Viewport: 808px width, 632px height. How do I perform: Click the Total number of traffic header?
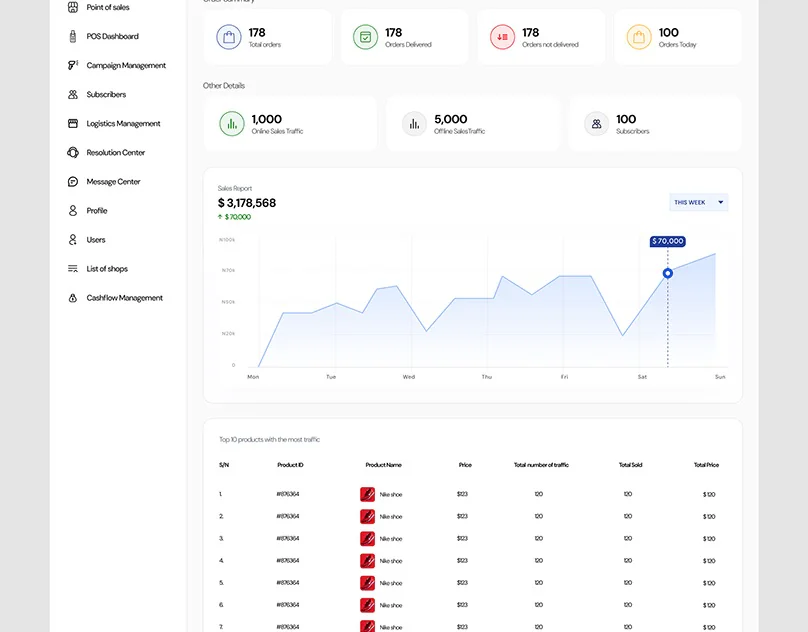click(x=541, y=465)
